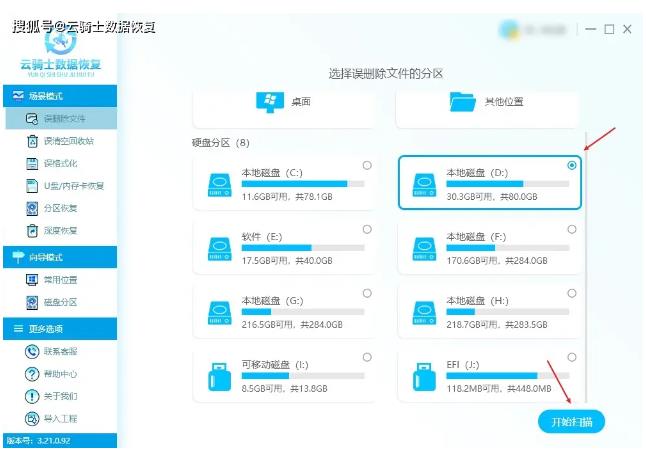The width and height of the screenshot is (646, 459).
Task: Select the 软件 (E:) radio button
Action: [x=367, y=229]
